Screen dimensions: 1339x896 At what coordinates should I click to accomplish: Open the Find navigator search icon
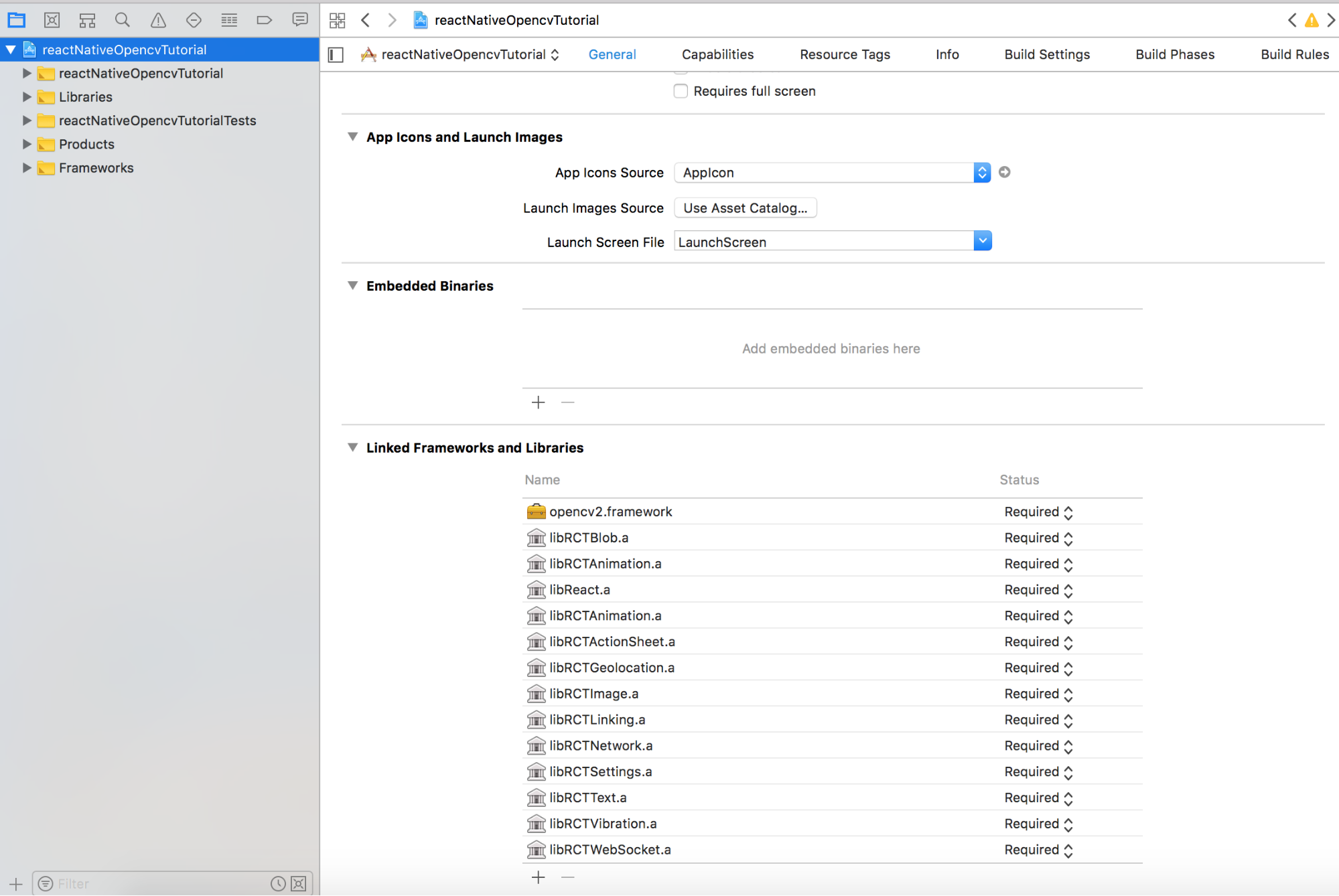122,20
